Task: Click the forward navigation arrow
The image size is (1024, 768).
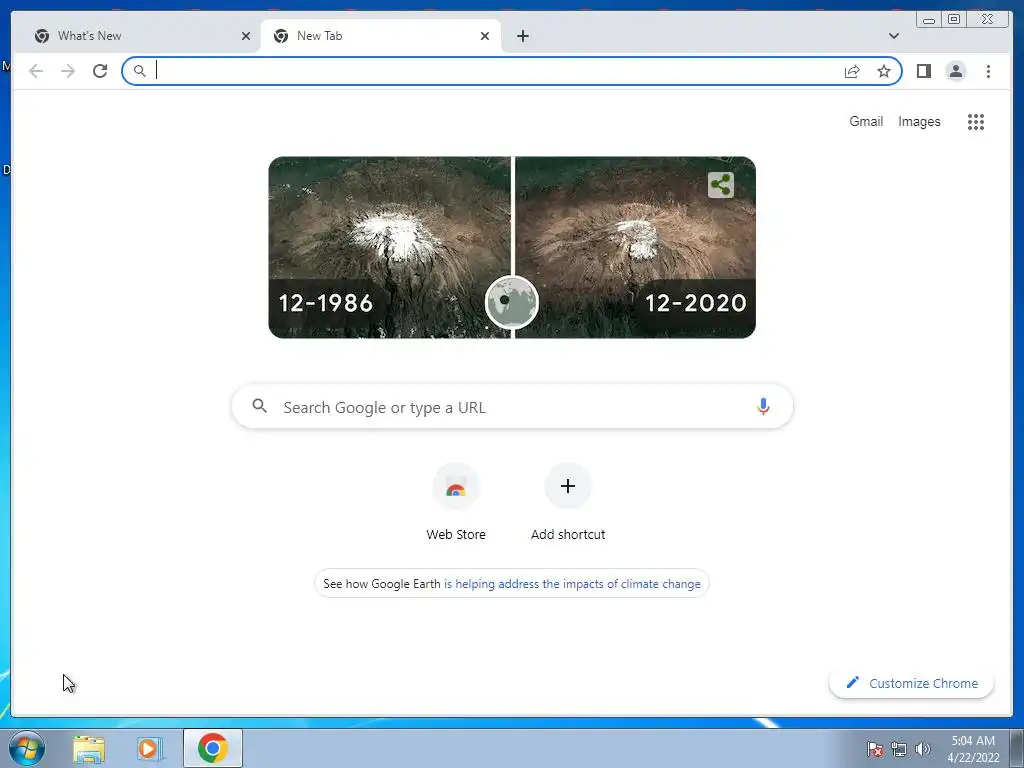Action: (x=68, y=71)
